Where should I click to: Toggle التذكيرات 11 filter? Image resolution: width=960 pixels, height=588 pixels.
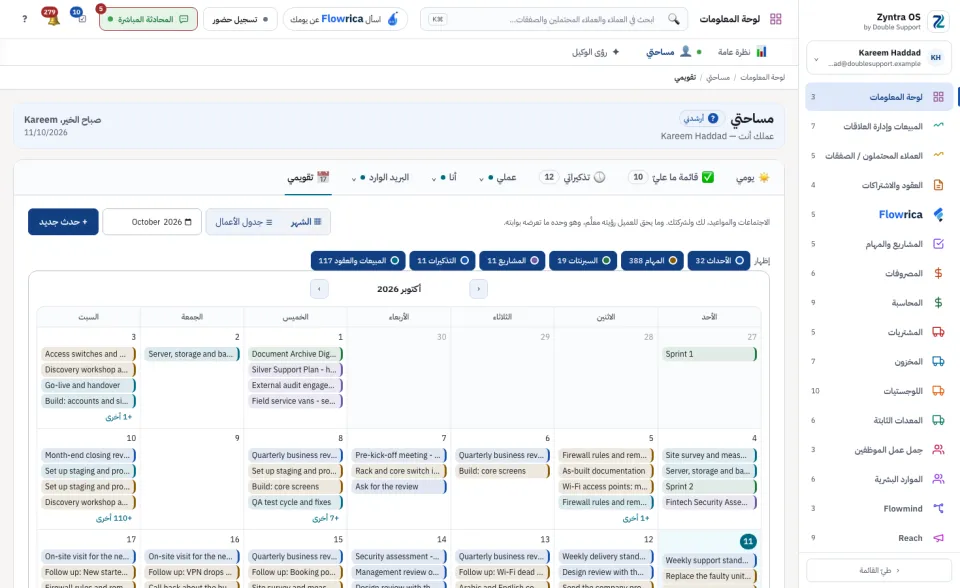coord(442,261)
